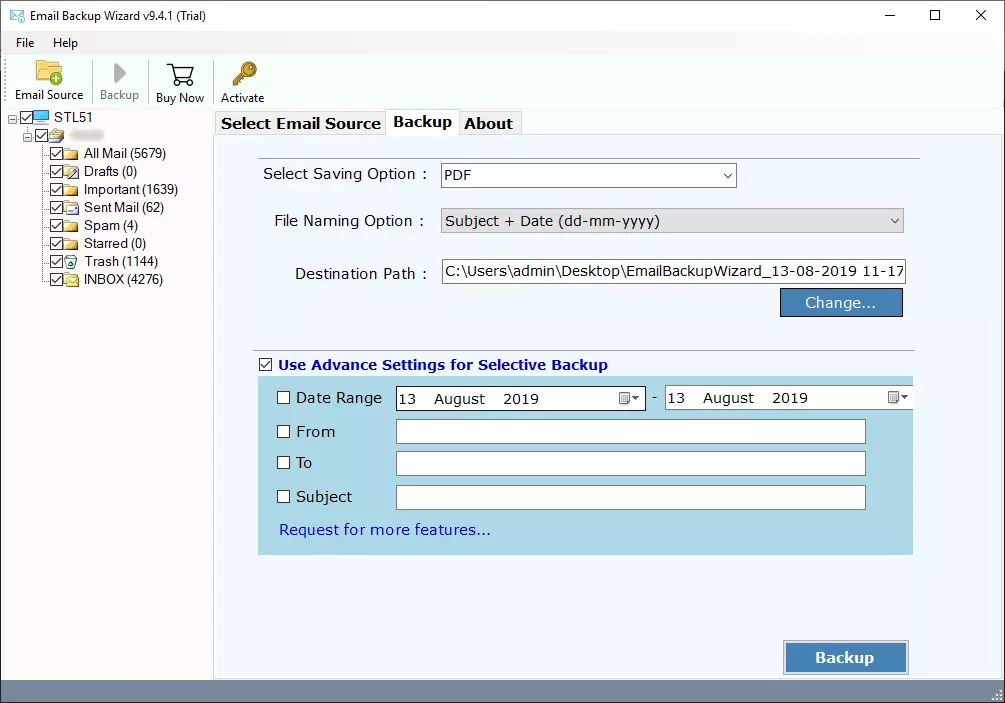Collapse the STL51 tree root node
The height and width of the screenshot is (703, 1005).
12,118
